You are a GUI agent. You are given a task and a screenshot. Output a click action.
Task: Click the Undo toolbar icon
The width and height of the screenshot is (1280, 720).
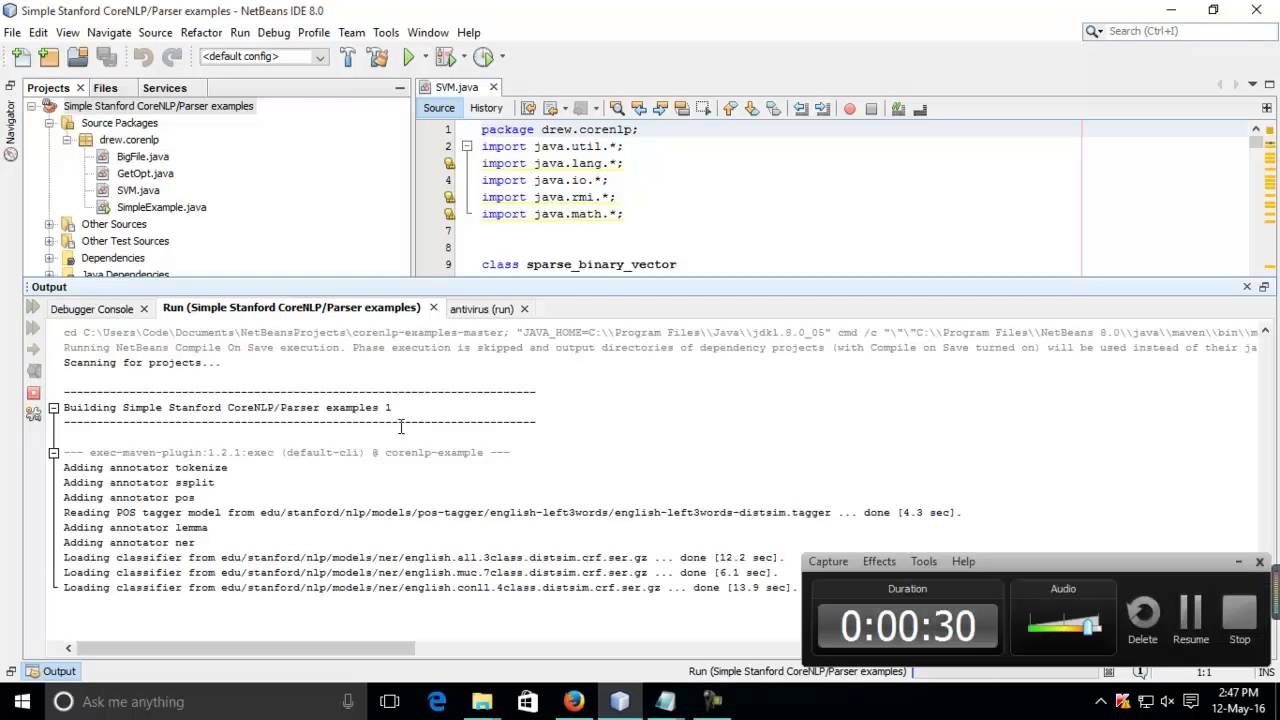click(144, 57)
